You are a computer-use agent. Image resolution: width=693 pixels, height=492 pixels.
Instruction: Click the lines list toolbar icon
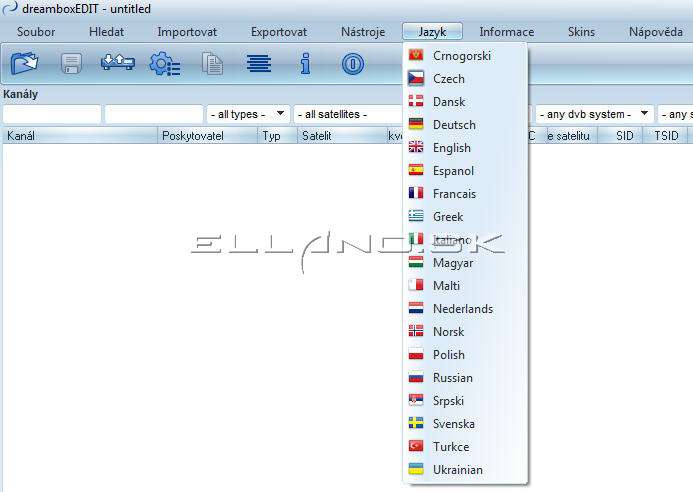[x=259, y=63]
